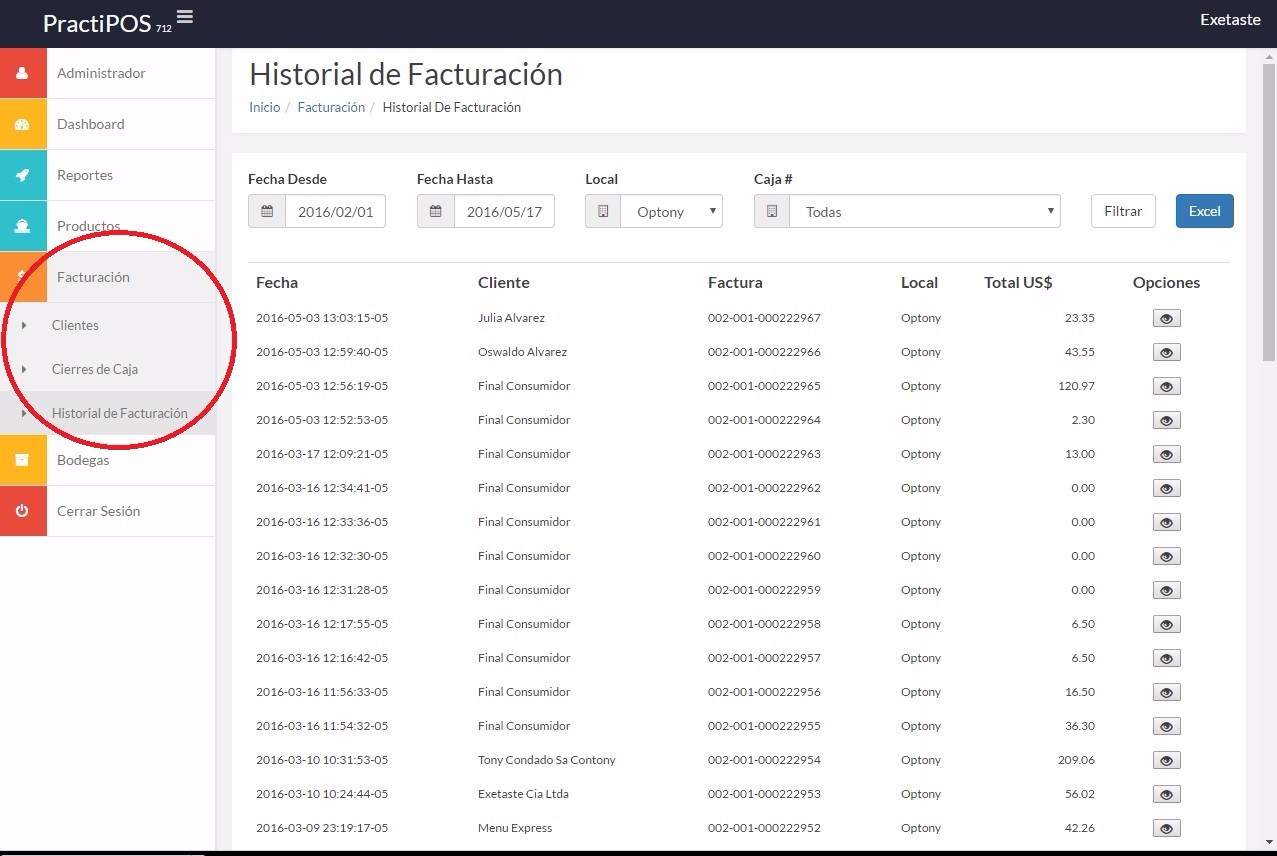Click the red Cerrar Sesión power icon
The width and height of the screenshot is (1277, 856).
coord(23,511)
